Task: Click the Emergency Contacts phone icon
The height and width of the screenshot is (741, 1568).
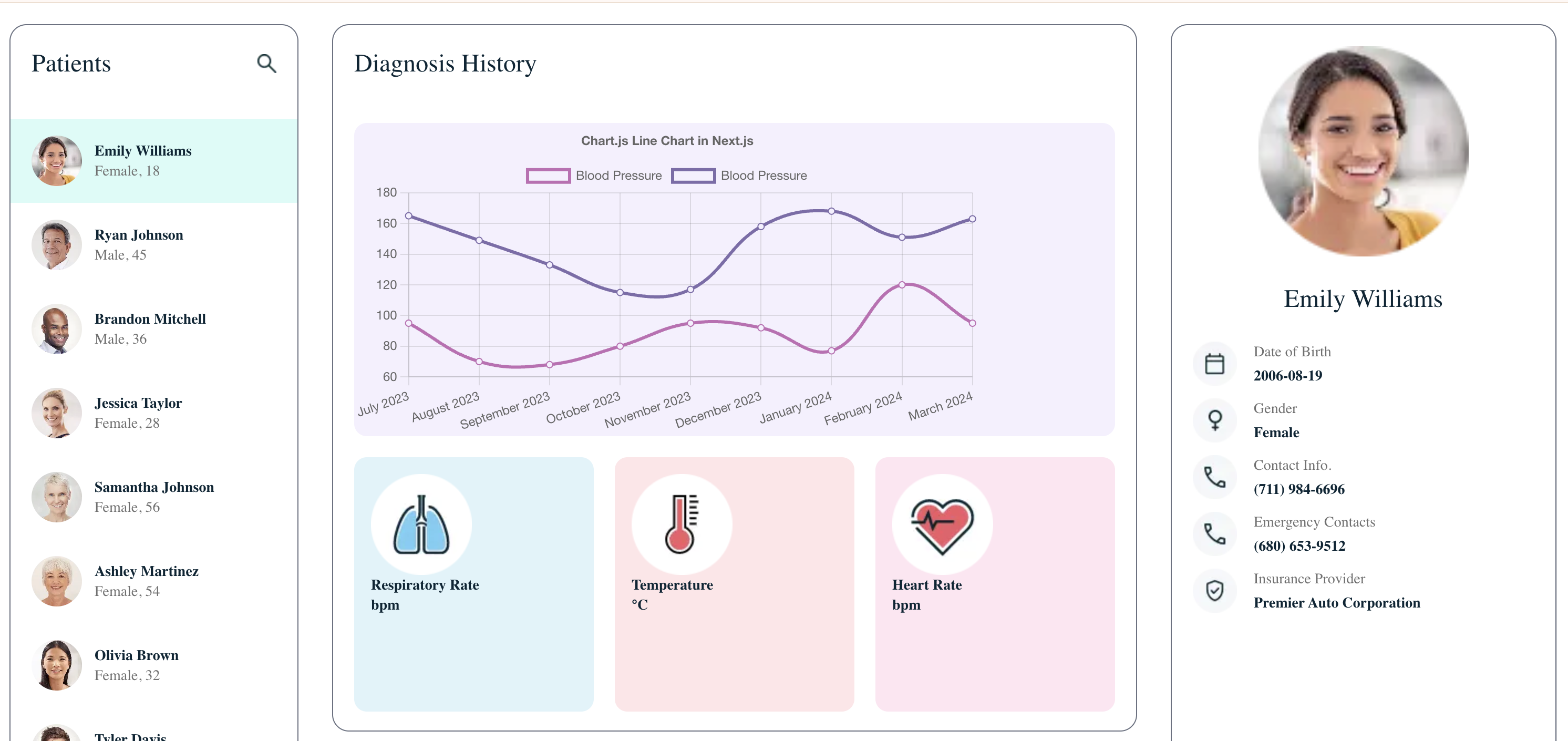Action: pyautogui.click(x=1214, y=534)
